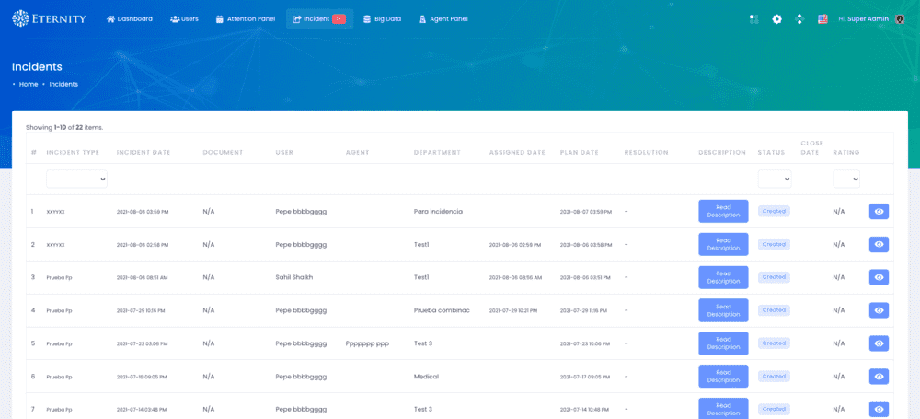Open the Rating filter dropdown
Screen dimensions: 920x419
pos(847,179)
